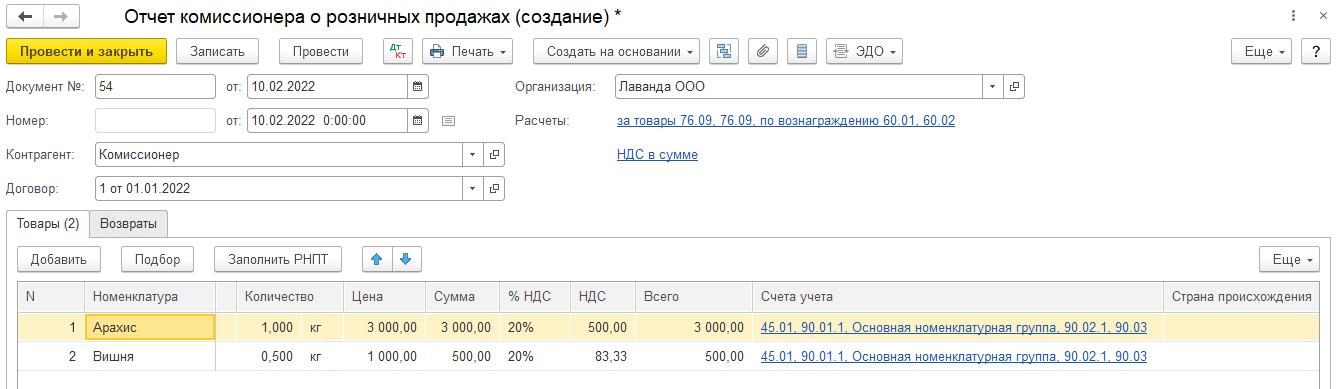Click Страна происхождения column header
The image size is (1340, 389).
click(1241, 297)
